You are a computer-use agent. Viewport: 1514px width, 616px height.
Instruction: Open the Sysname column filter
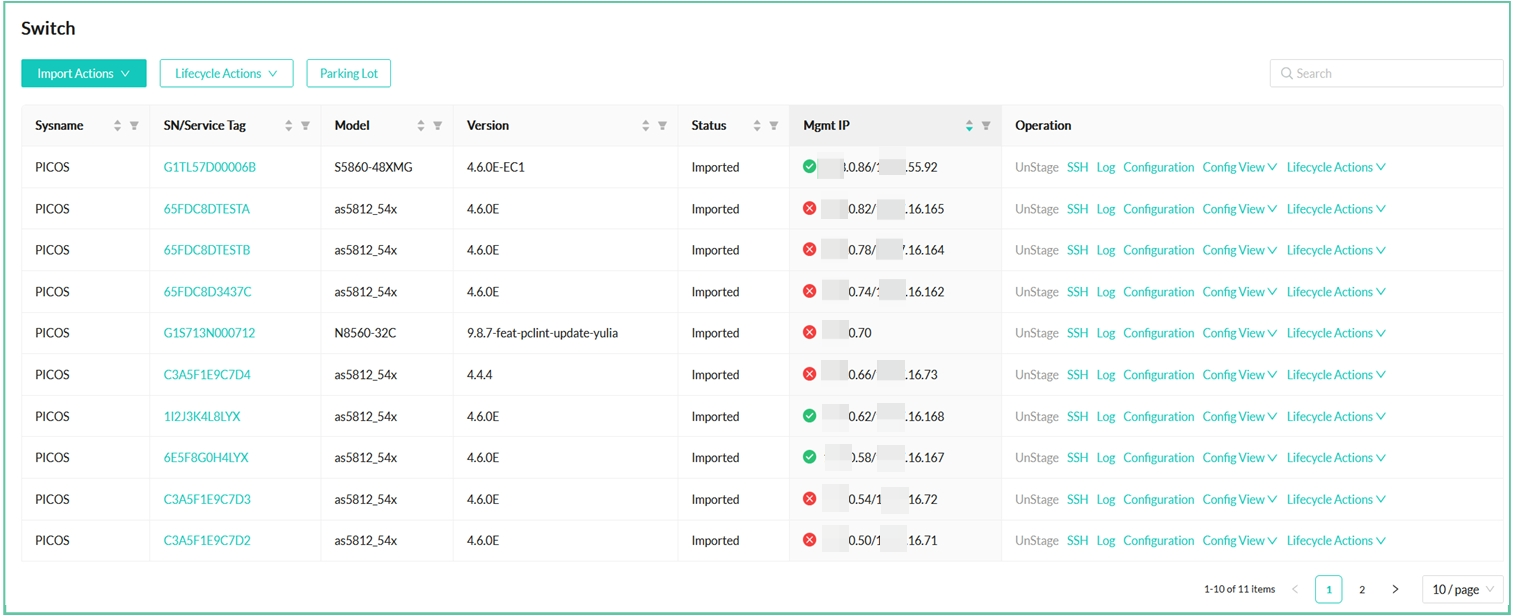click(x=134, y=126)
